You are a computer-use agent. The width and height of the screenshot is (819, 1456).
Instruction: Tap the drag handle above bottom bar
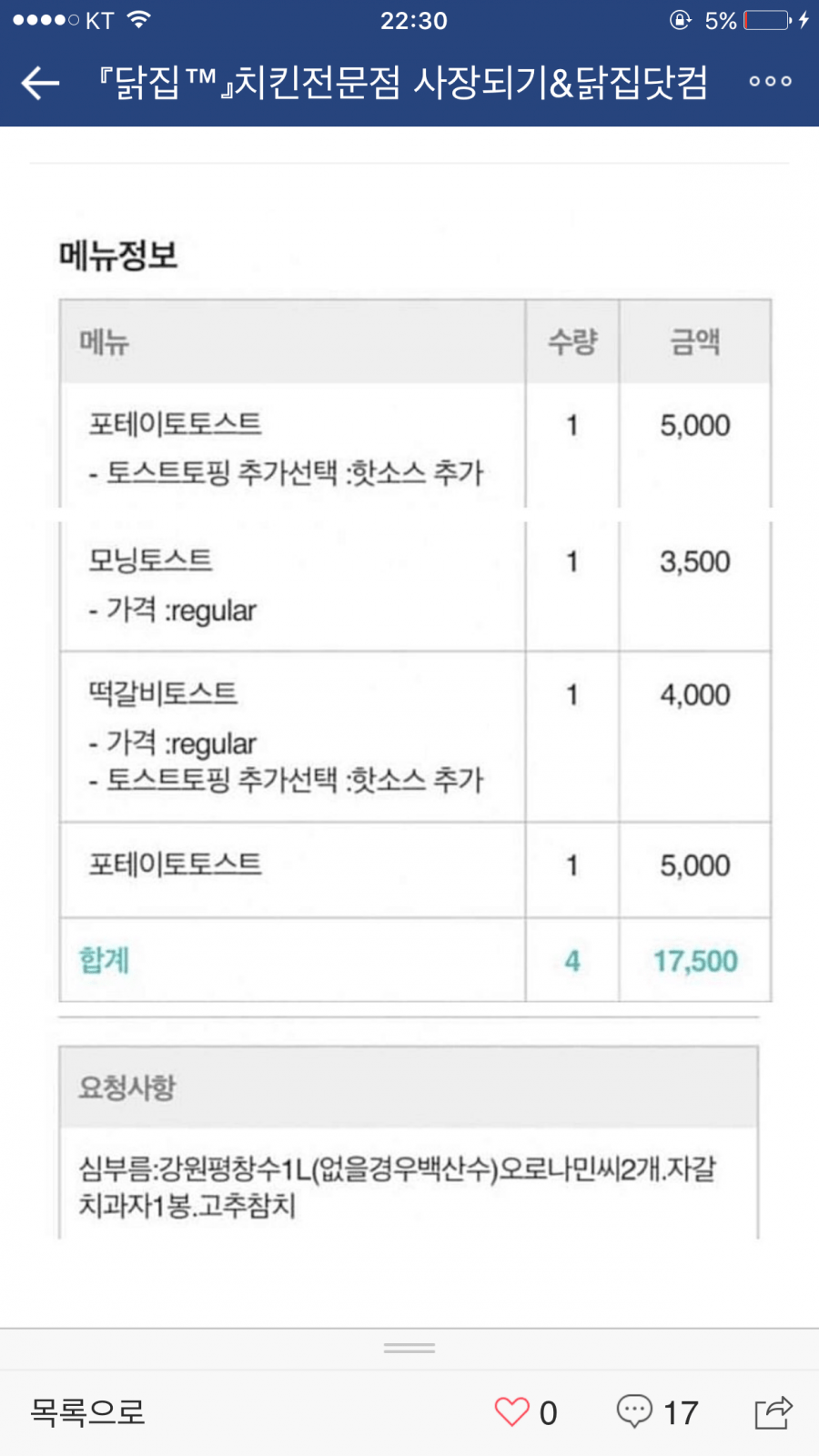(409, 1348)
